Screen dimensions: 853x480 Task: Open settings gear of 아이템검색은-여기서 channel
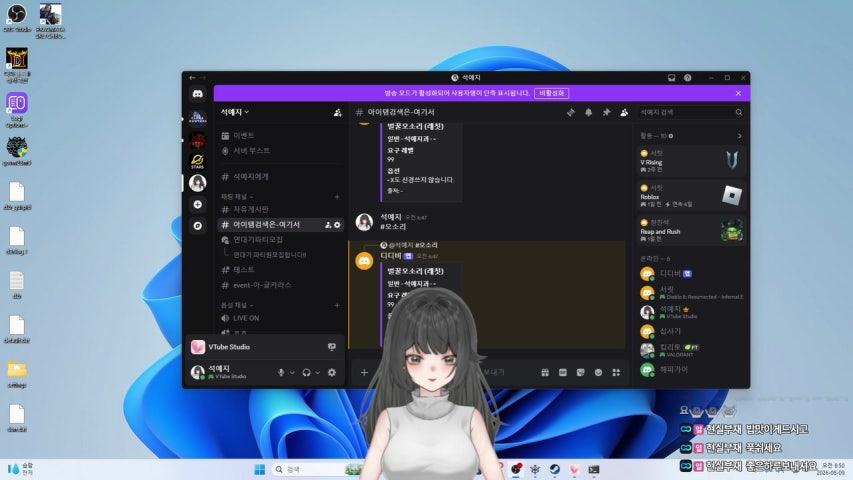click(x=337, y=225)
